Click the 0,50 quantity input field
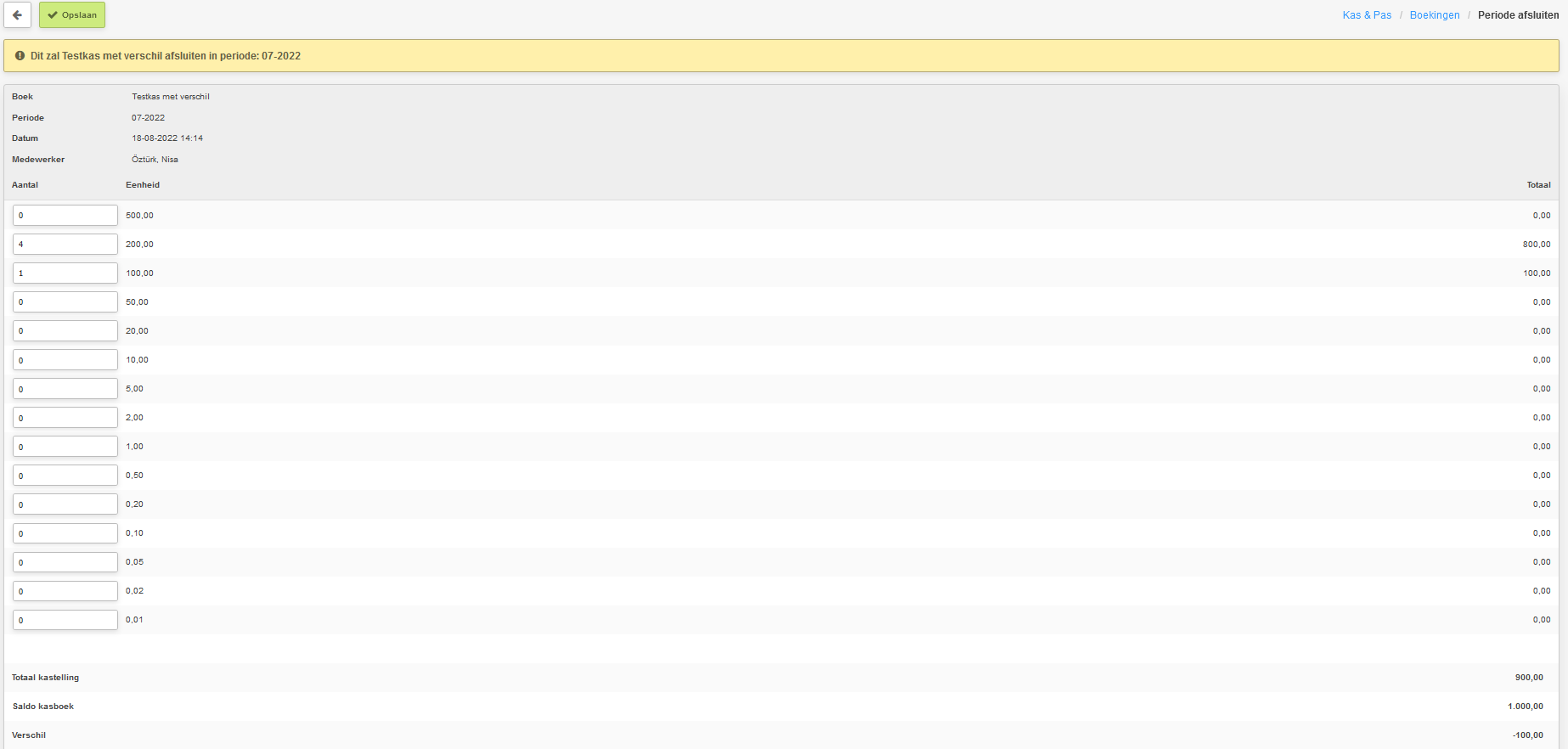 65,476
